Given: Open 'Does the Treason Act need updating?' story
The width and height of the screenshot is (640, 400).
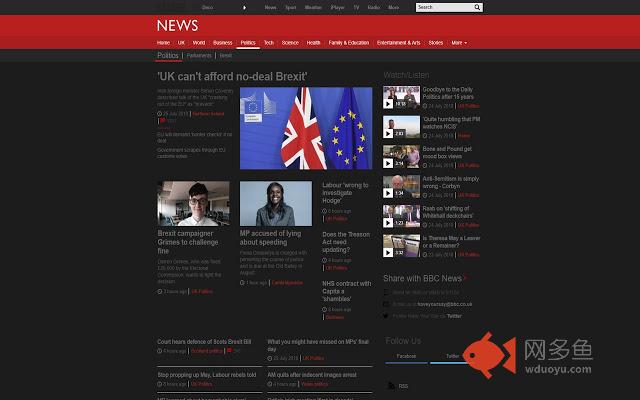Looking at the screenshot, I should point(346,242).
